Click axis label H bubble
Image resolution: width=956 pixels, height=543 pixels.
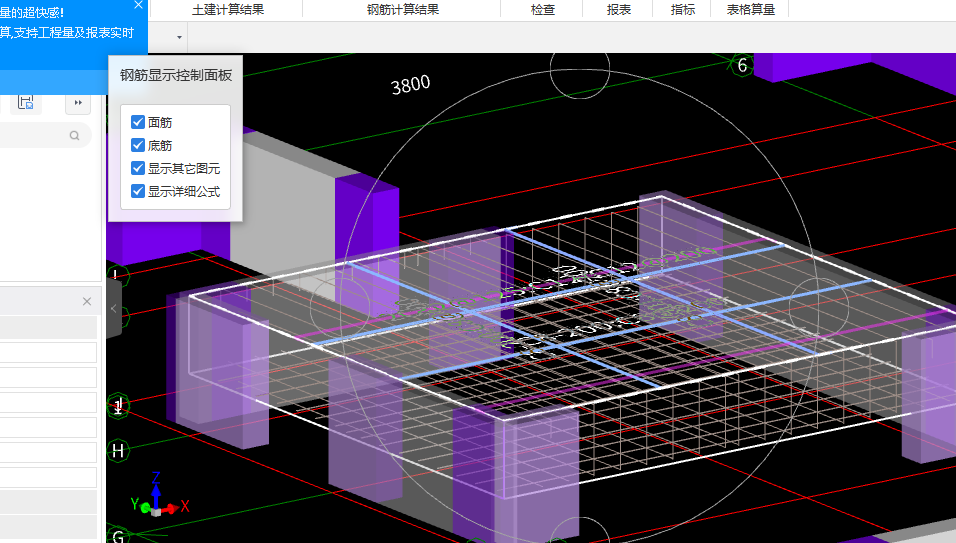point(118,451)
